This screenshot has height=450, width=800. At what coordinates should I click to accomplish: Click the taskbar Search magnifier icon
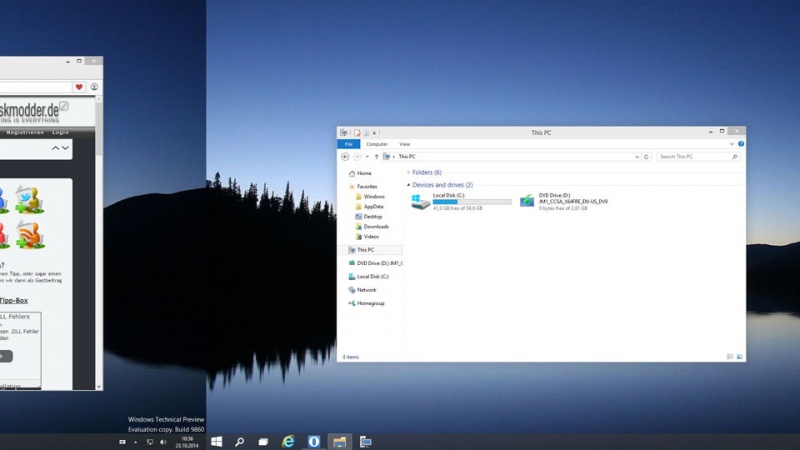(240, 441)
